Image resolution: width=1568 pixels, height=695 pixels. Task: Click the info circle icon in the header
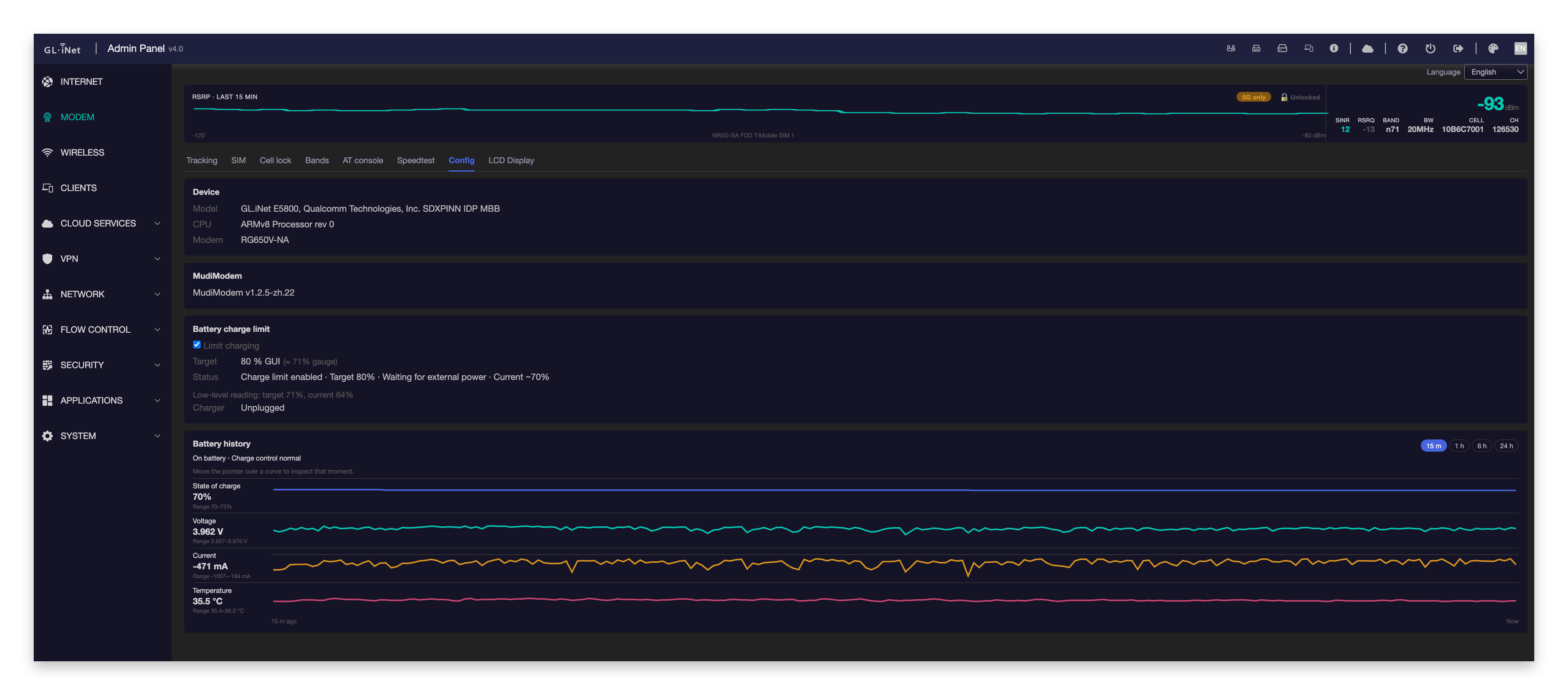coord(1334,48)
